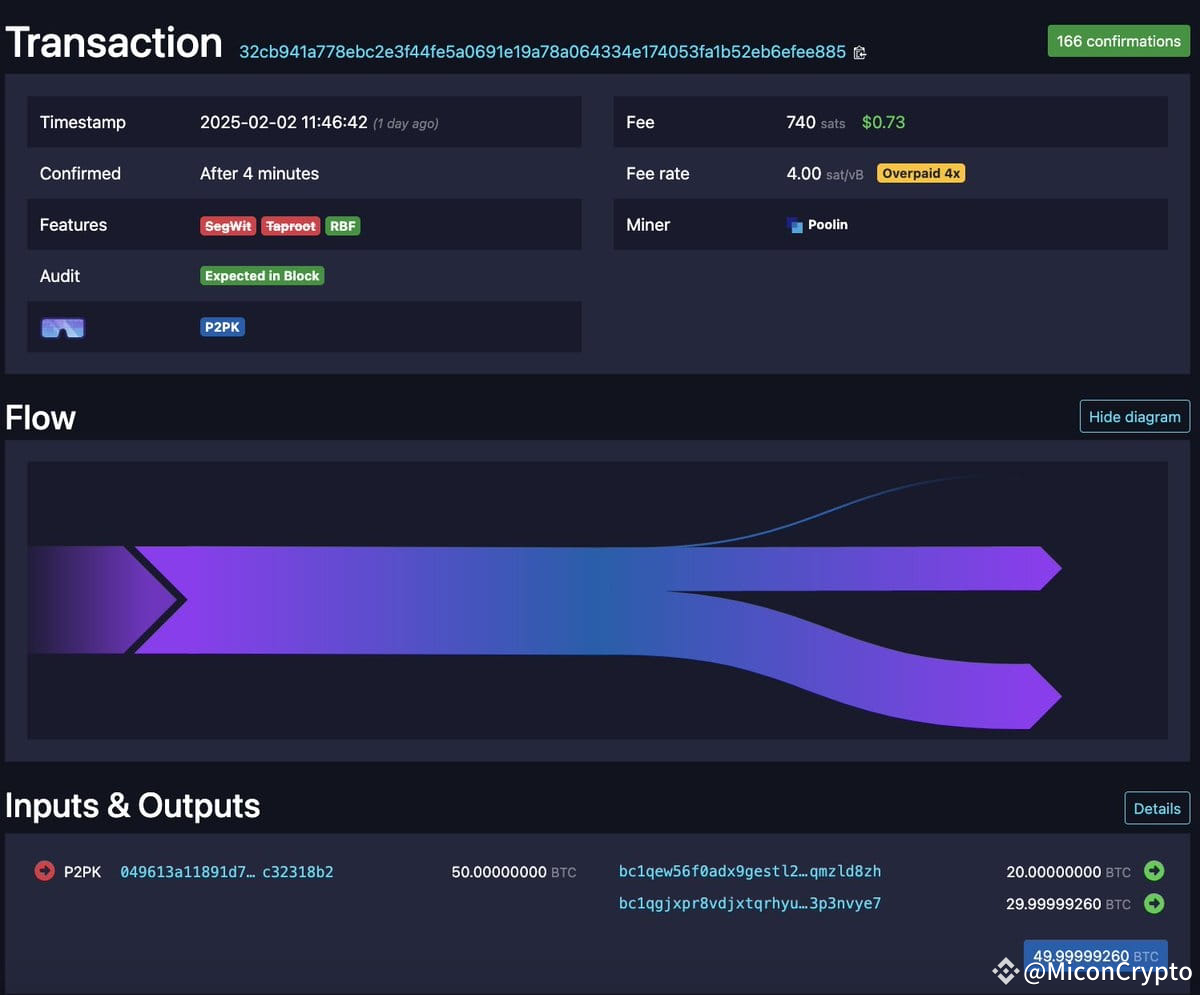The height and width of the screenshot is (995, 1200).
Task: Open output address bc1qew56f0adx9gestl2…qmzld8zh
Action: coord(750,871)
